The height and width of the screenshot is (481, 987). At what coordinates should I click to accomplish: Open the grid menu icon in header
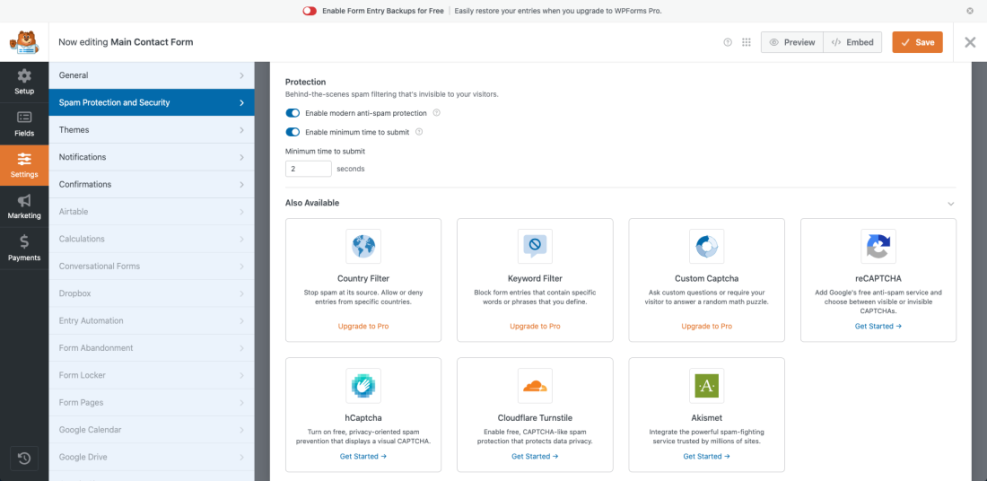[746, 43]
